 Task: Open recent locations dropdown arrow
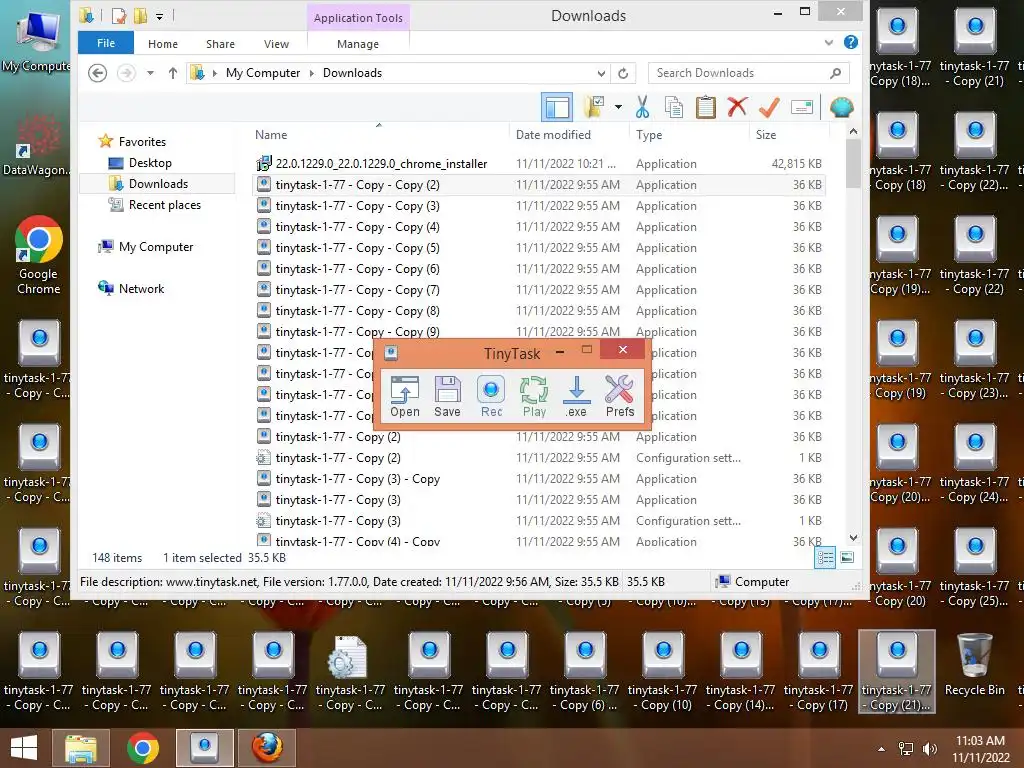click(150, 73)
